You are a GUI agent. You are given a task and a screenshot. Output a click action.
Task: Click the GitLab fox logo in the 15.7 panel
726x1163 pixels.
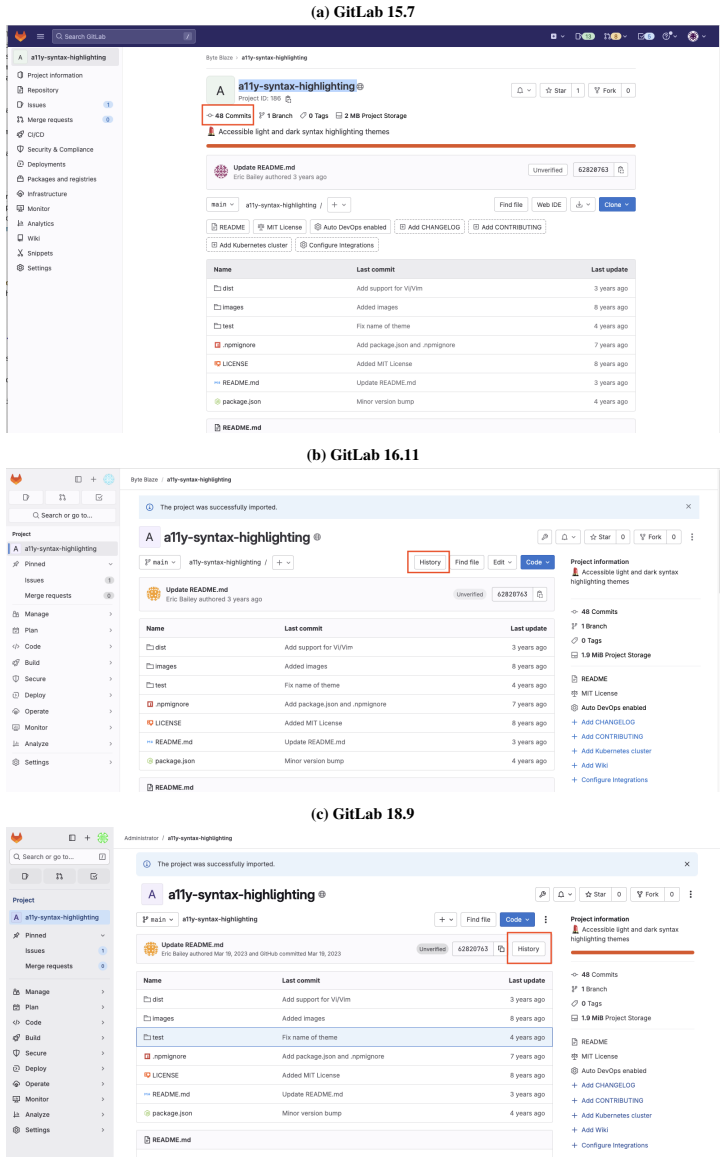tap(21, 36)
